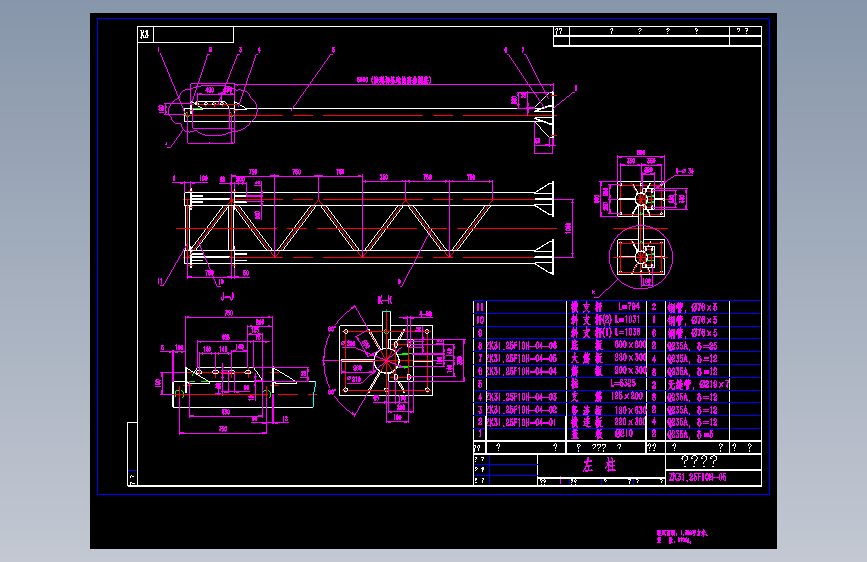Click the 无缝管 Ø219×7 material cell
Screen dimensions: 867x562
(698, 384)
